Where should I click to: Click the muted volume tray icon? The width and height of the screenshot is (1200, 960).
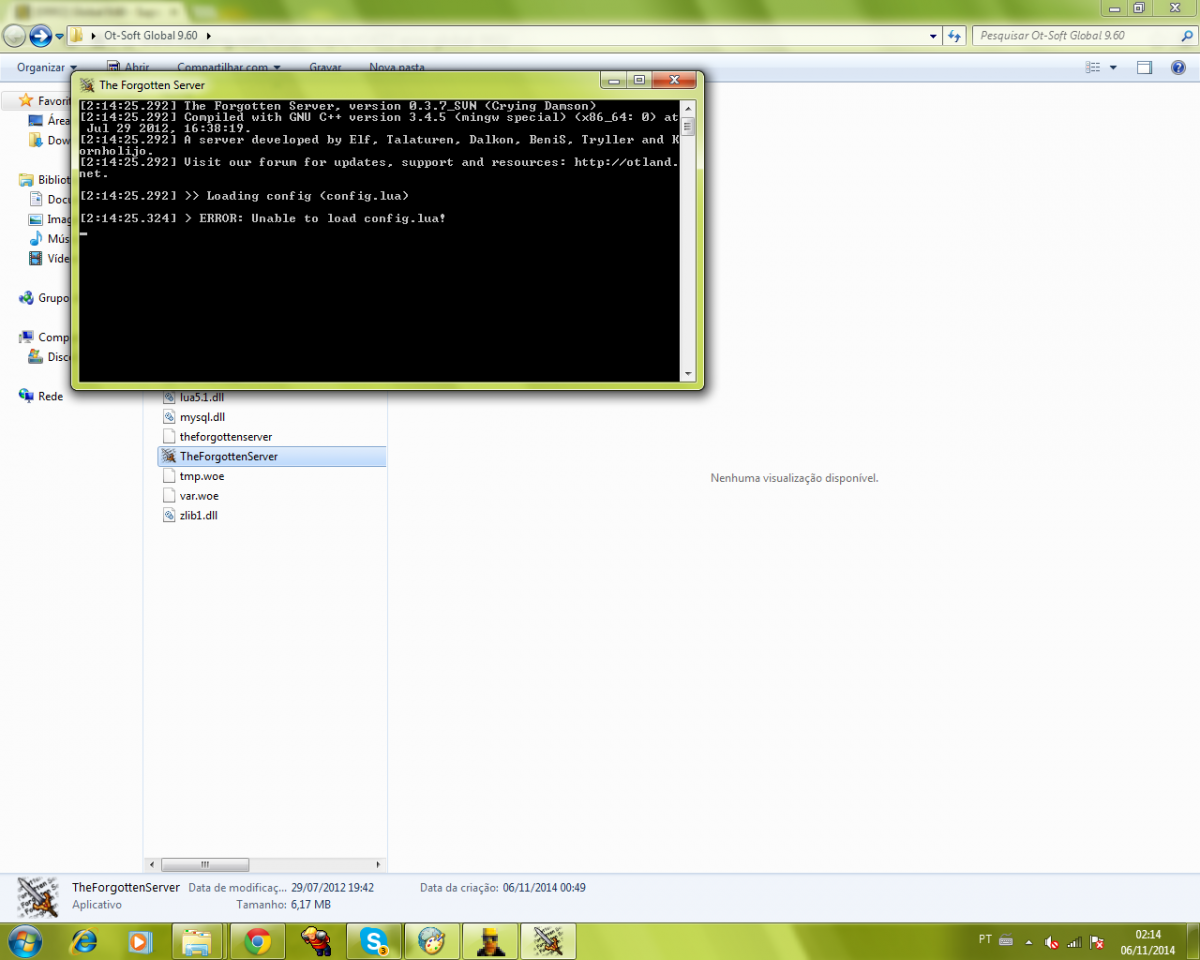click(1052, 942)
